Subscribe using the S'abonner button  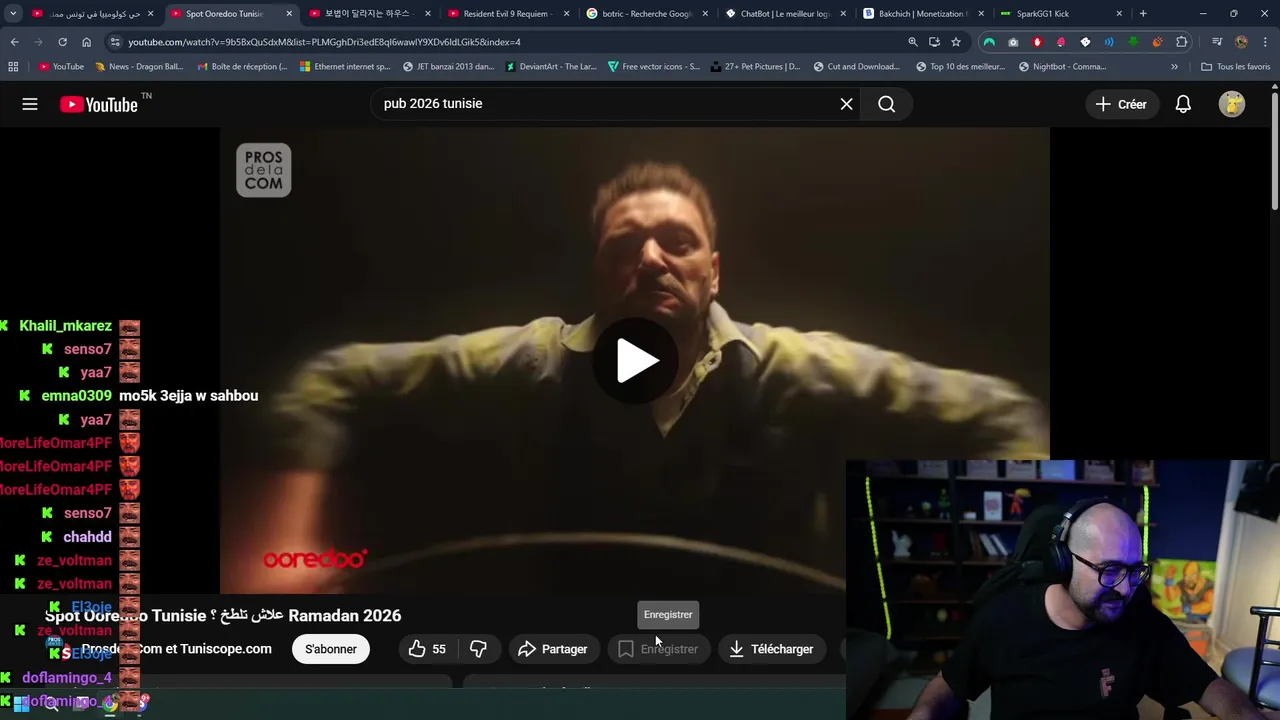[331, 649]
